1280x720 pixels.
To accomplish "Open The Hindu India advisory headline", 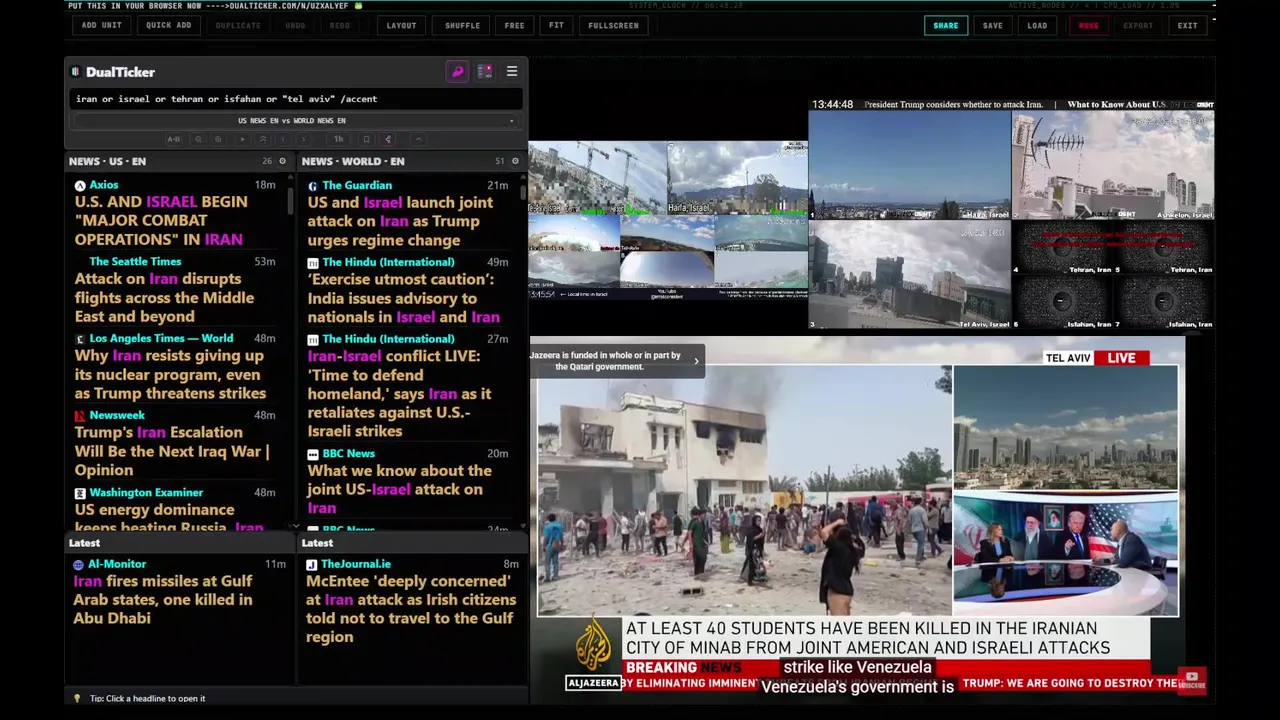I will point(403,298).
